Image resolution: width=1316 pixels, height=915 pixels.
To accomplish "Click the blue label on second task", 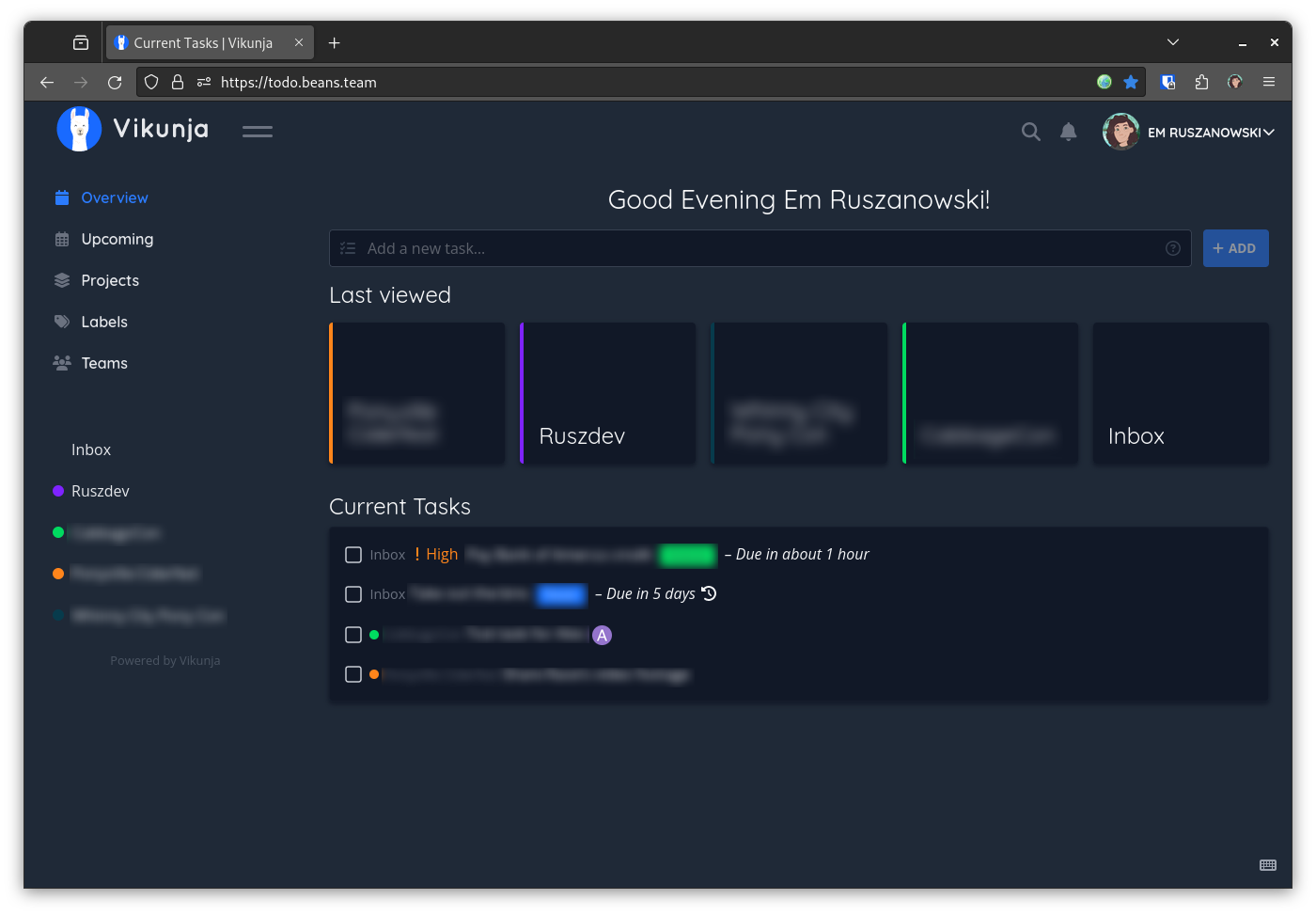I will [561, 594].
